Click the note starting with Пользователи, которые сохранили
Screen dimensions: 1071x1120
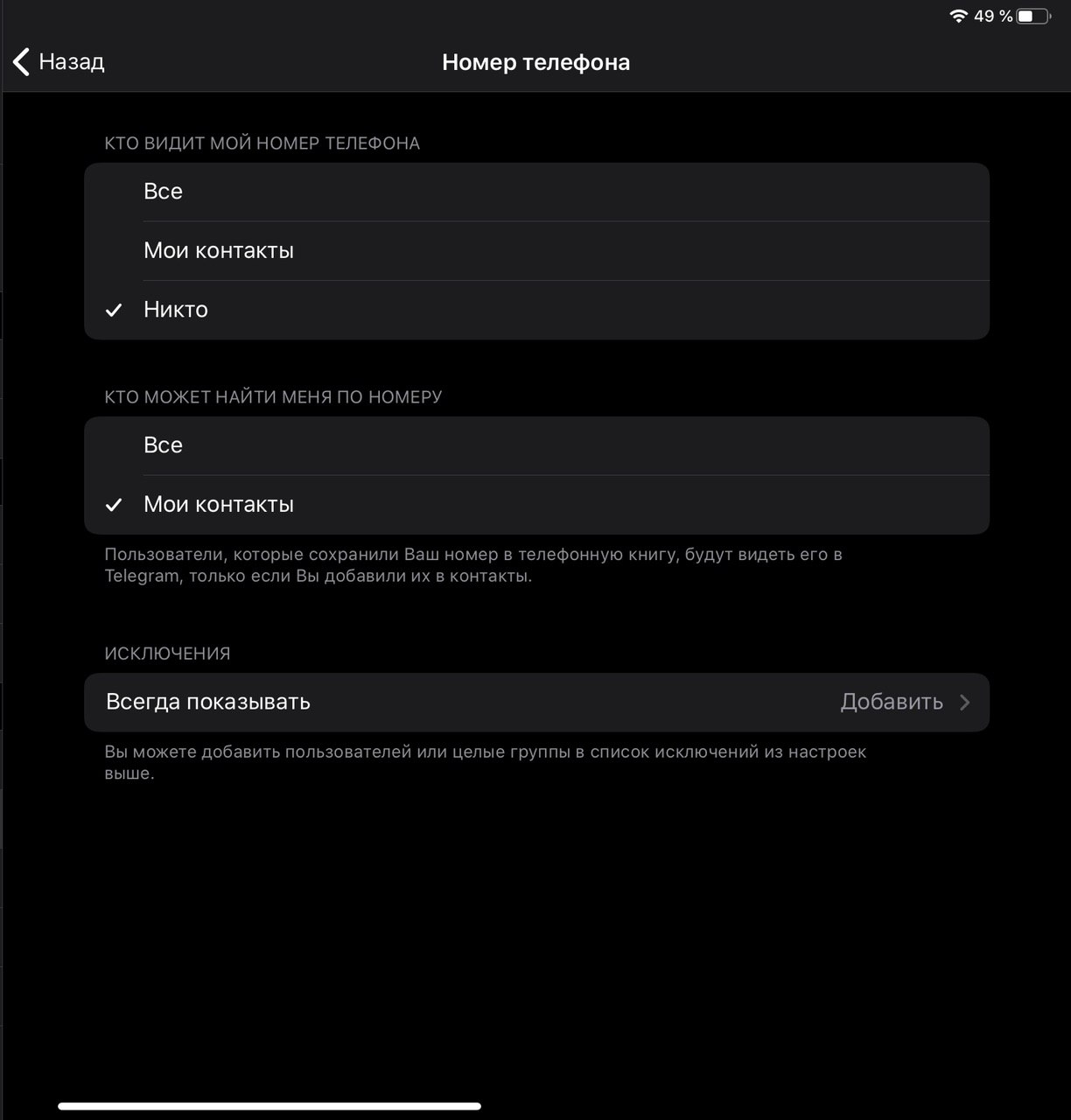pos(473,565)
